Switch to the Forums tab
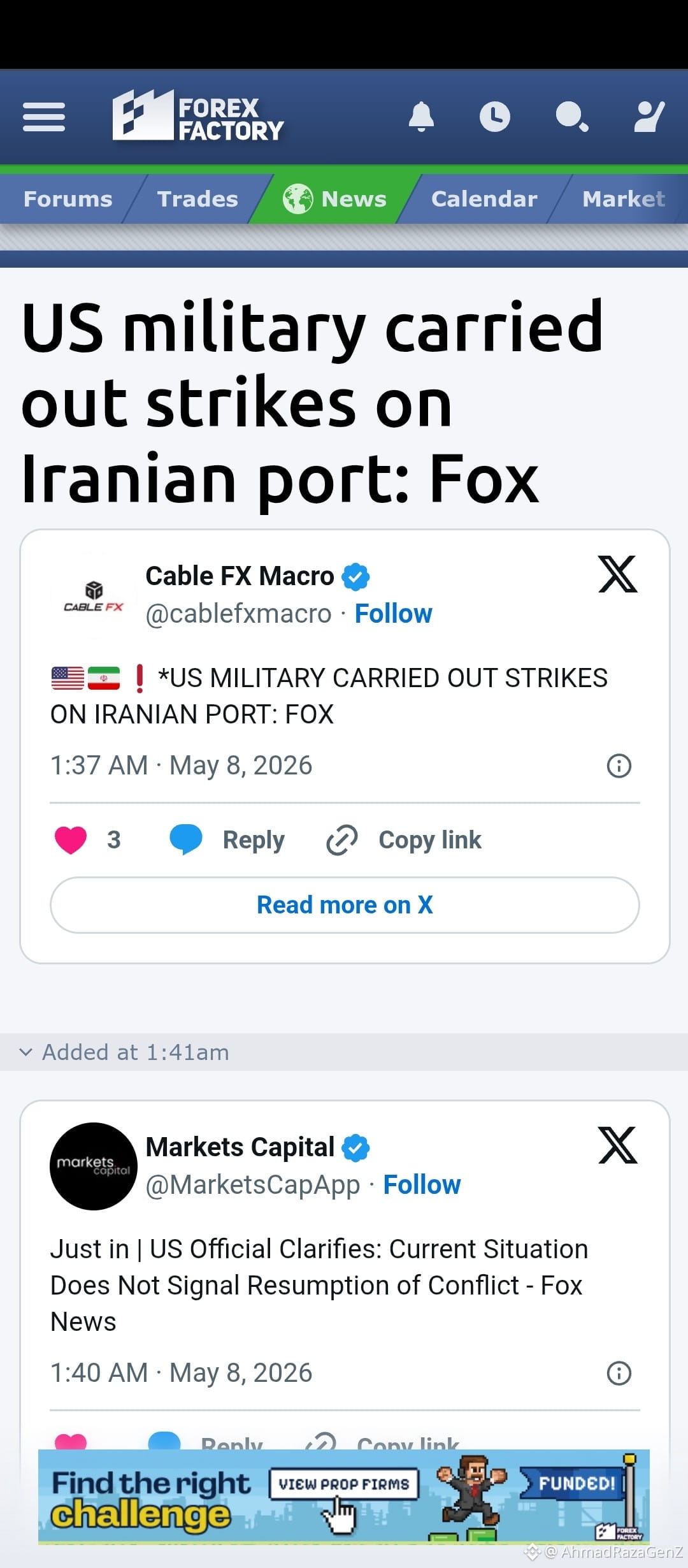688x1568 pixels. 68,199
